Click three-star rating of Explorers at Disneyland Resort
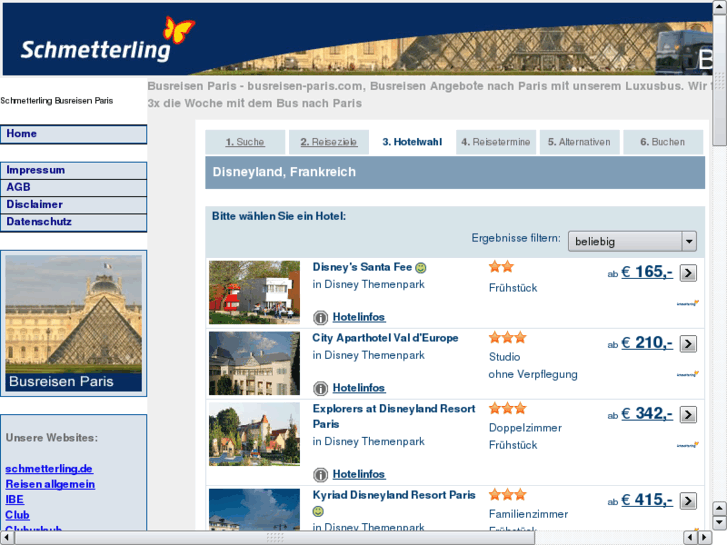The image size is (727, 545). (508, 408)
